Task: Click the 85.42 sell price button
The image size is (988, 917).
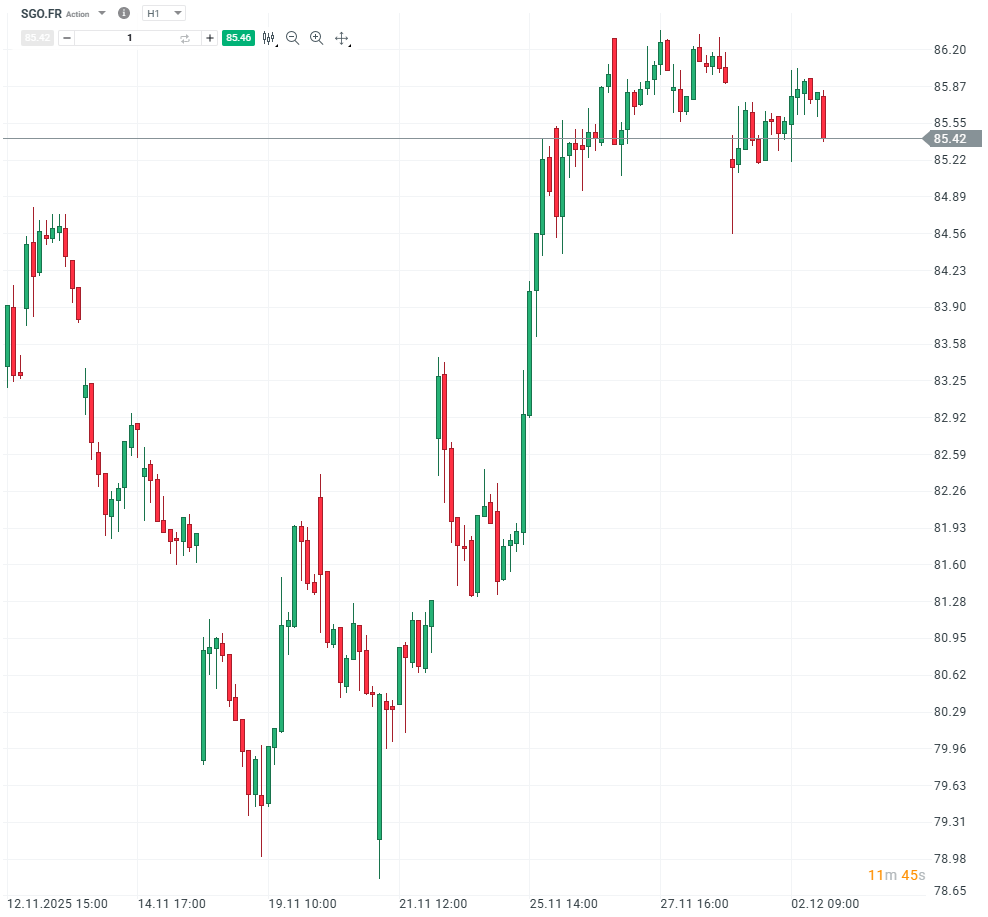Action: pyautogui.click(x=37, y=38)
